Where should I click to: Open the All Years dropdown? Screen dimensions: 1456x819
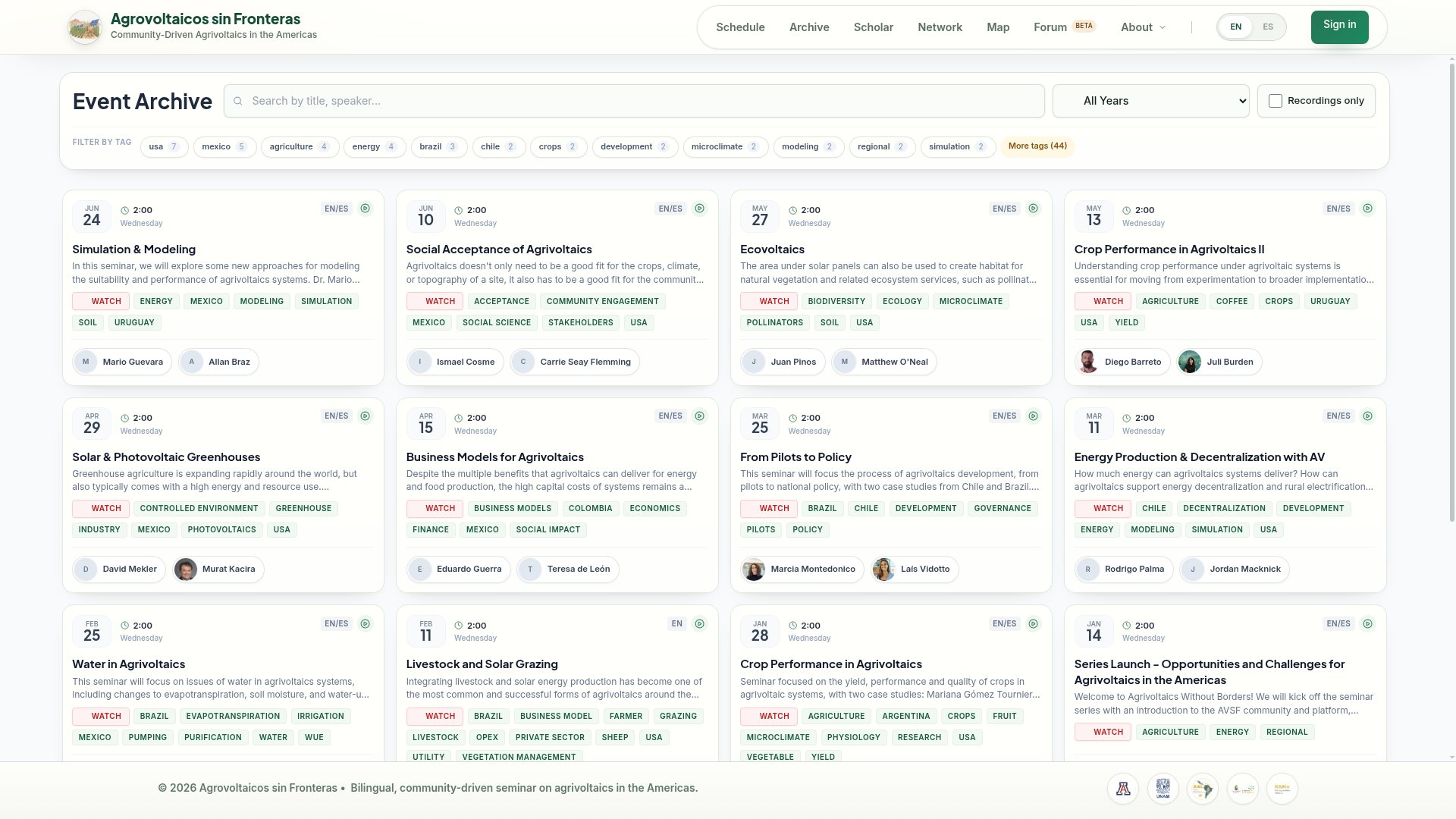tap(1151, 101)
